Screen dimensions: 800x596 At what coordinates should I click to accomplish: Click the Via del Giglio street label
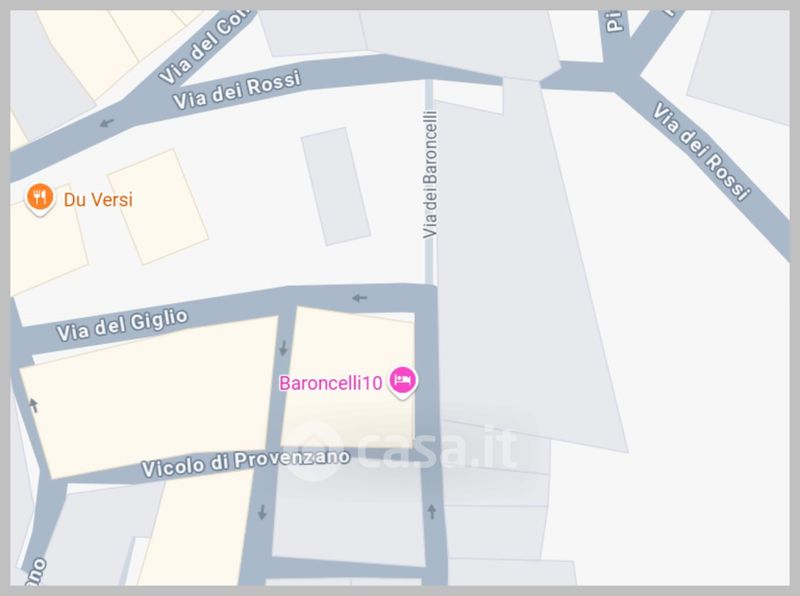point(122,325)
